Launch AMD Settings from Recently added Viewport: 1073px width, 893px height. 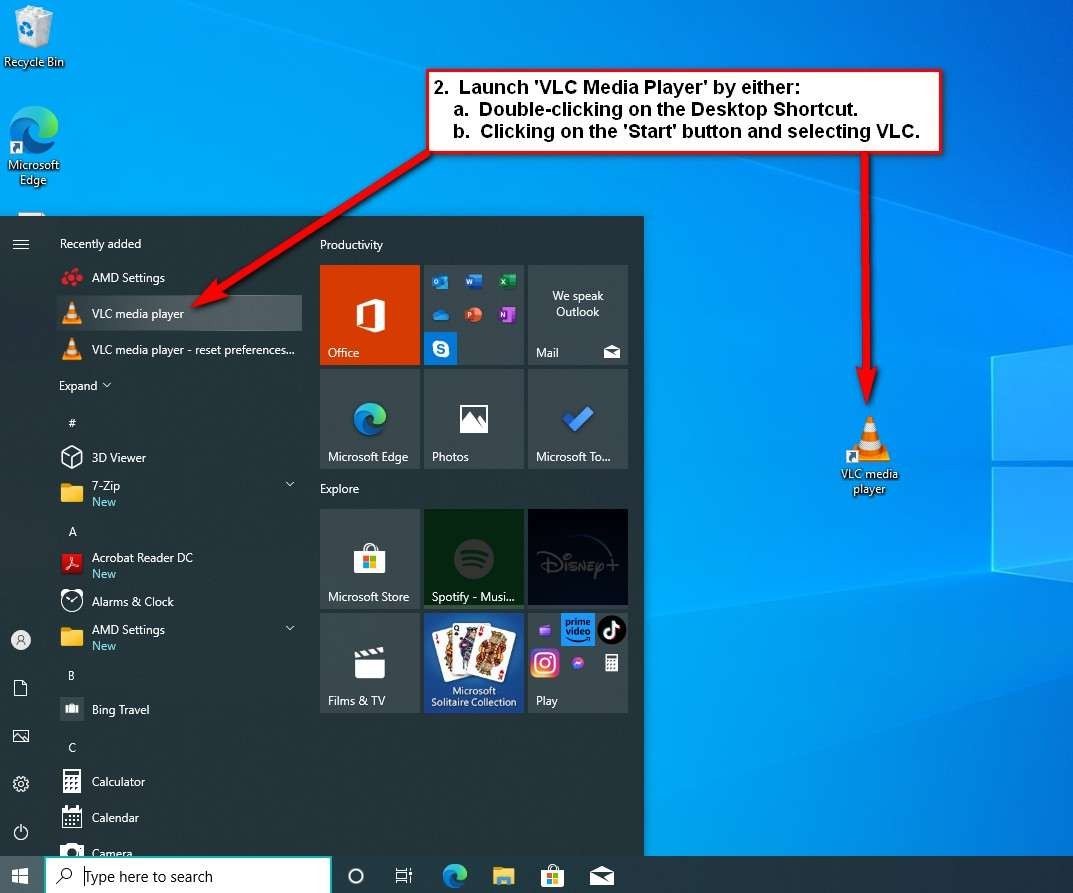(x=179, y=278)
